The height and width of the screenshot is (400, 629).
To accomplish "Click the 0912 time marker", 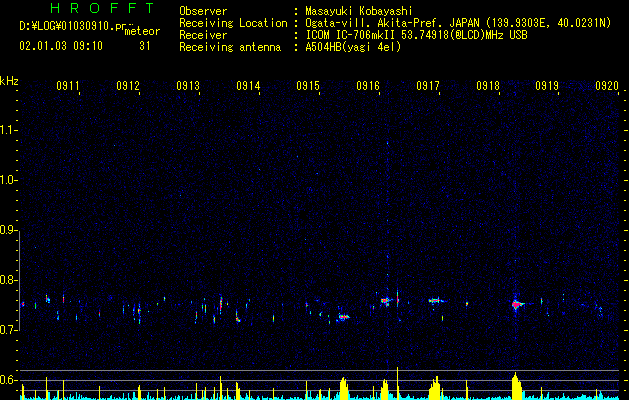I will 128,85.
